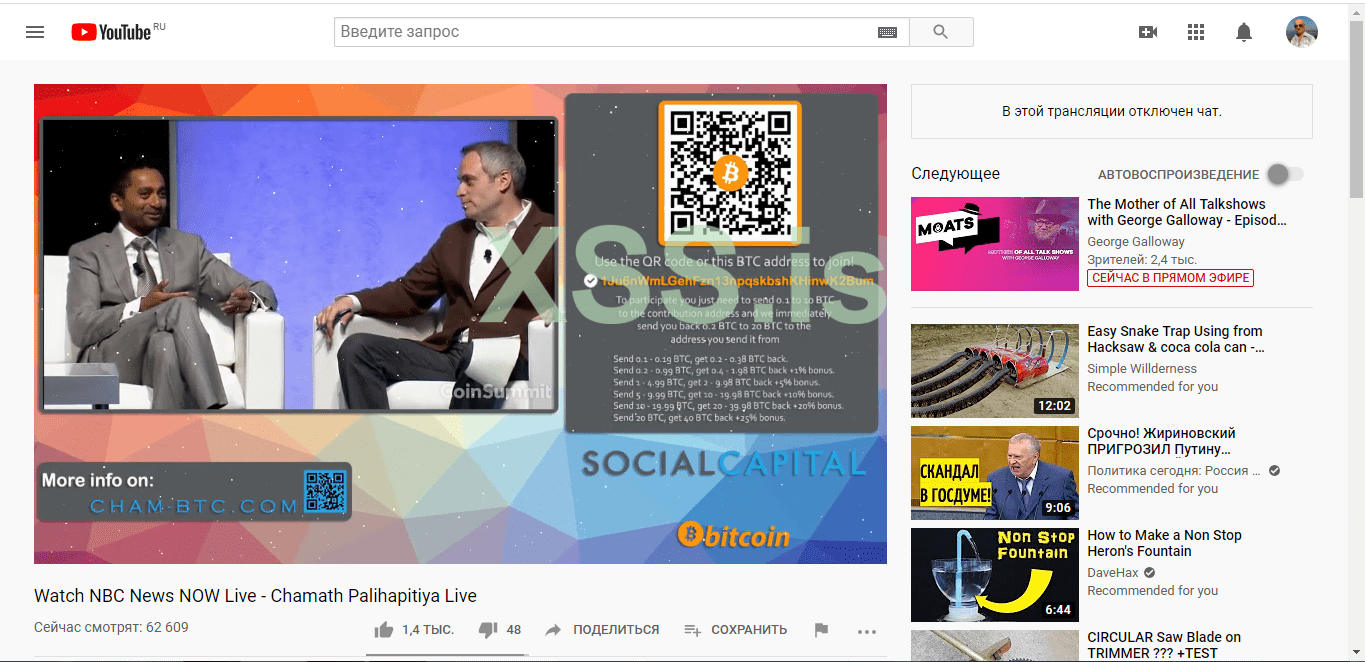Click title The Mother of All Talkshows
Viewport: 1365px width, 662px height.
pyautogui.click(x=1187, y=212)
